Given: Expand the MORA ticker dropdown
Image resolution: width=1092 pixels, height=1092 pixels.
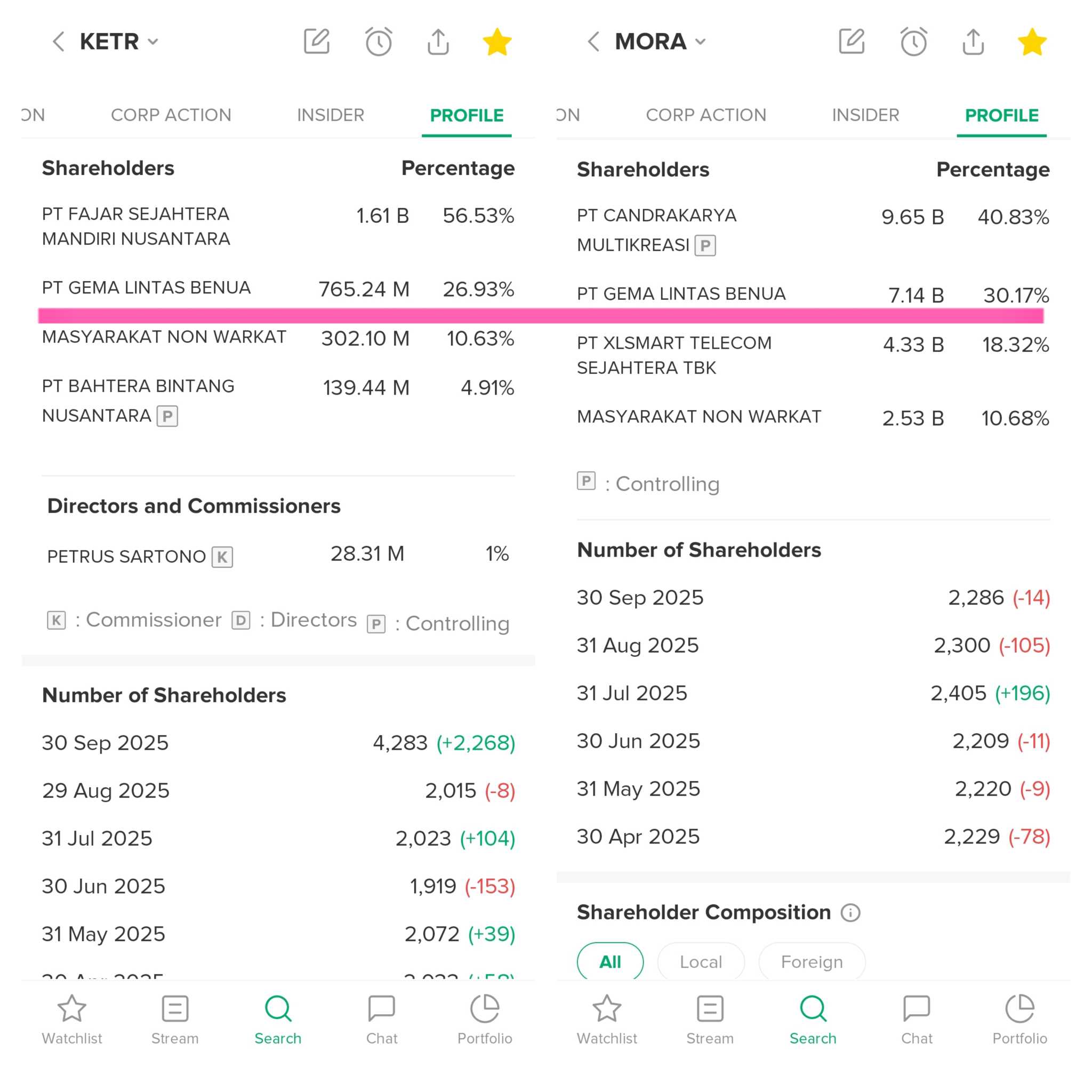Looking at the screenshot, I should click(x=700, y=41).
